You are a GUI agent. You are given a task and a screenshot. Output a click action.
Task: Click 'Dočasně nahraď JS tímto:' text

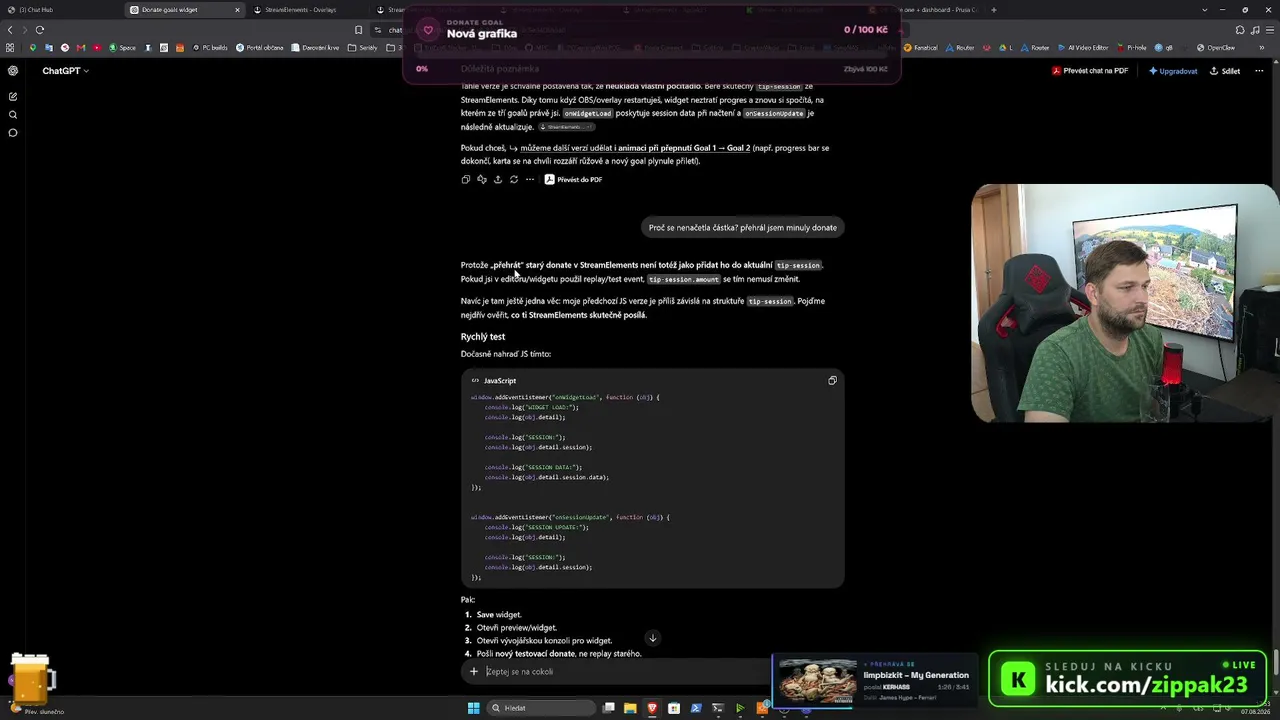point(505,354)
